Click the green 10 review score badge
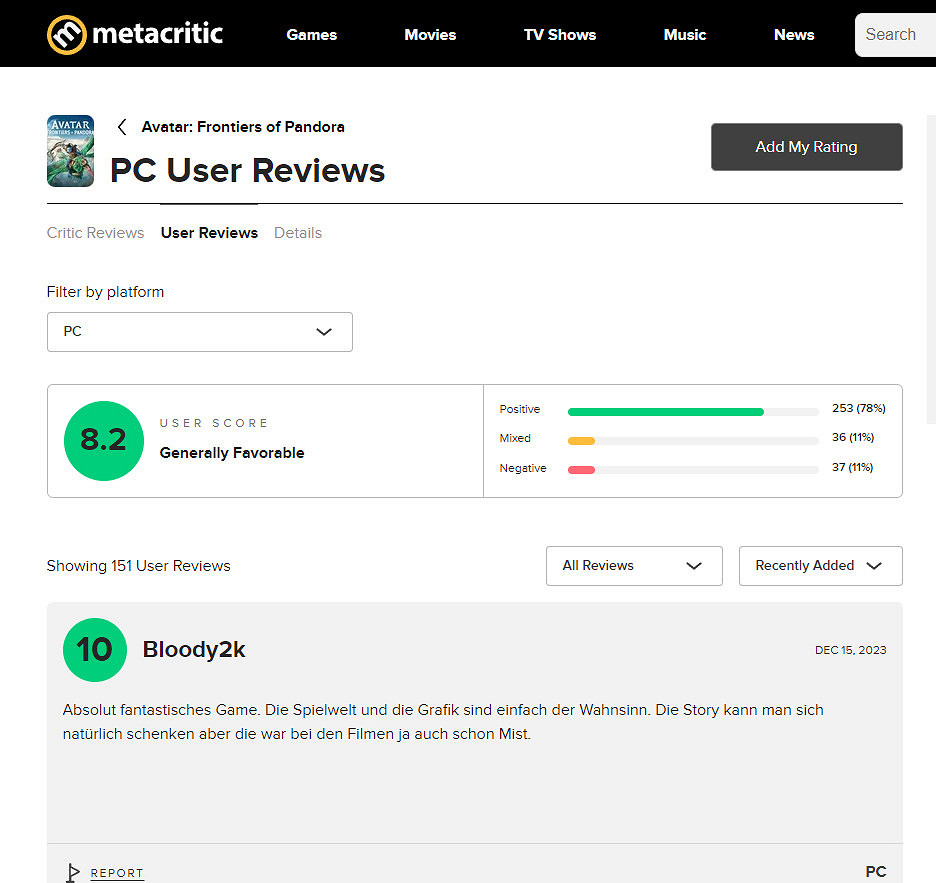The width and height of the screenshot is (936, 883). click(x=95, y=650)
